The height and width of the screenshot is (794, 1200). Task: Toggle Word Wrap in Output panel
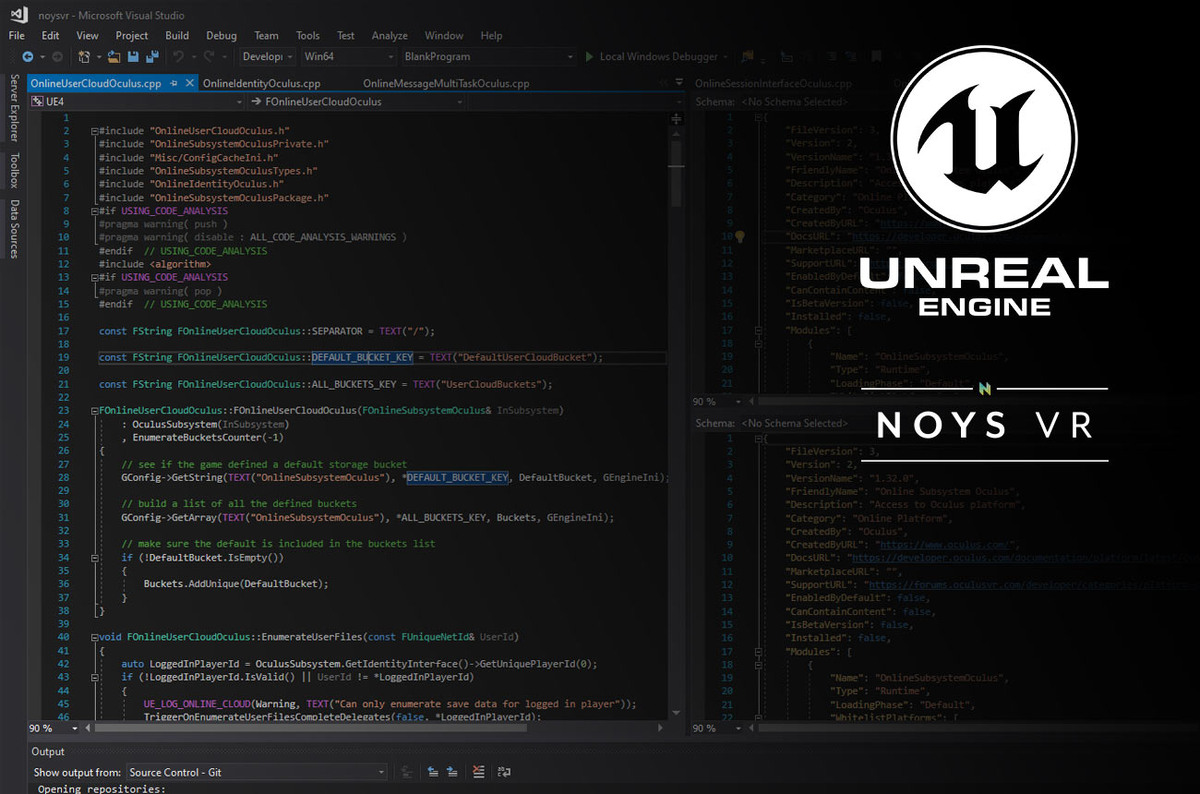pyautogui.click(x=504, y=772)
